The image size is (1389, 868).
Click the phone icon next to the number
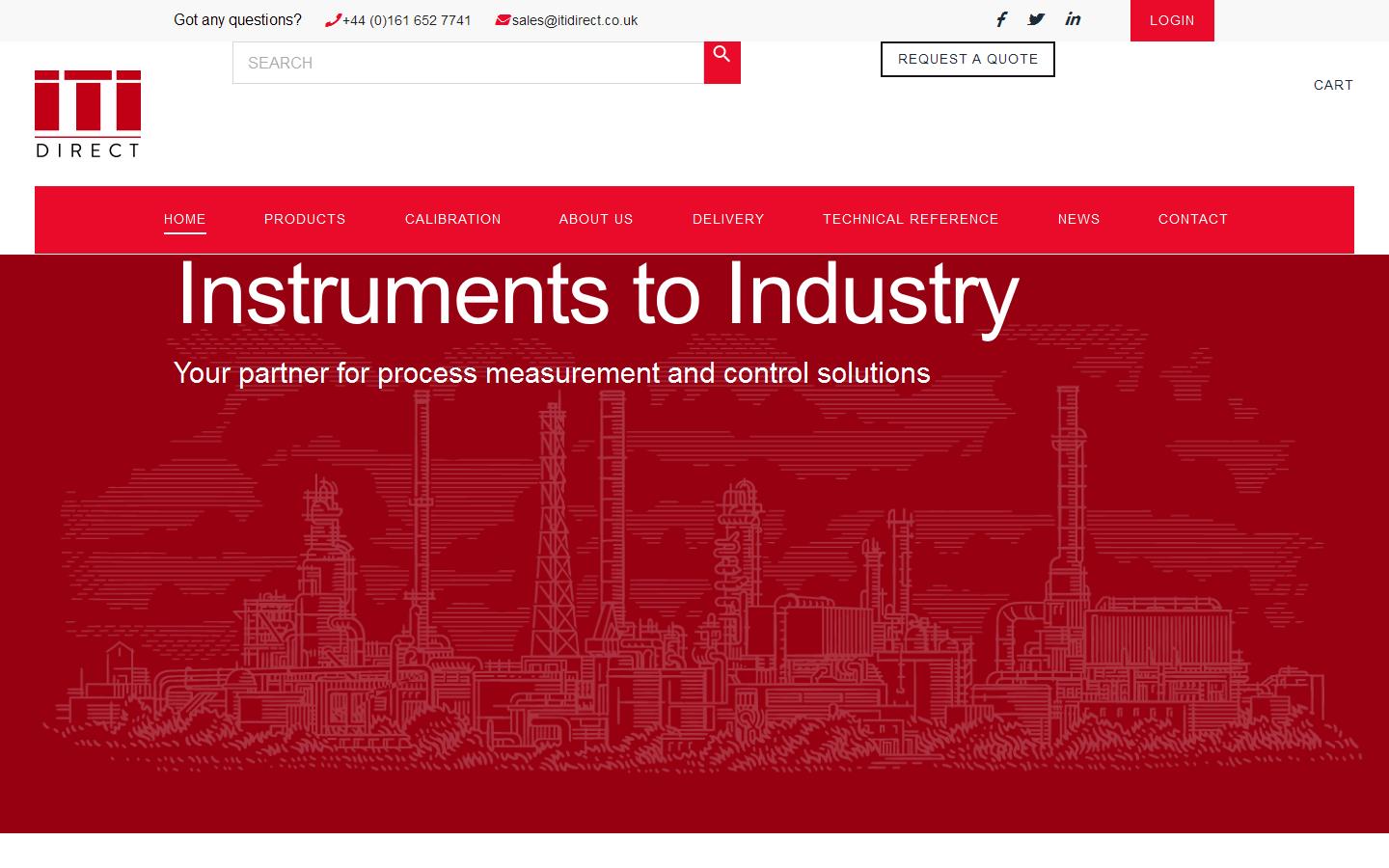click(333, 19)
